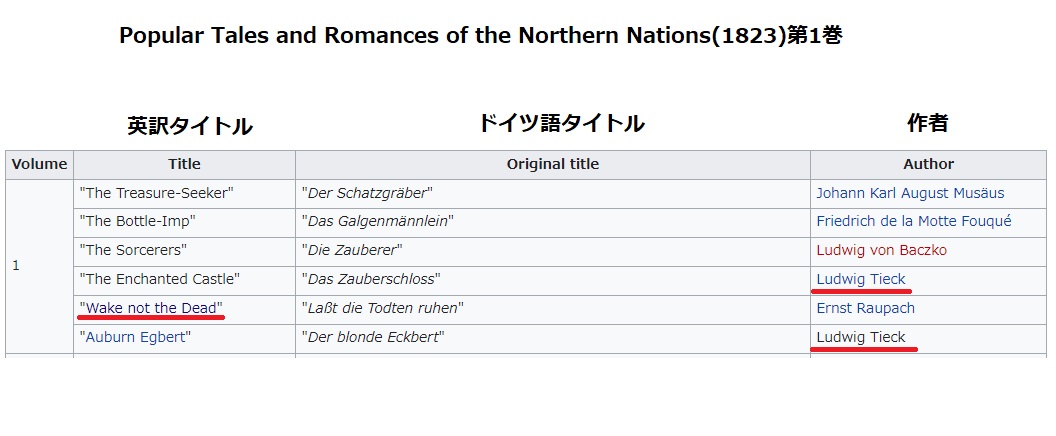Click "Der blonde Eckbert" original title cell

pos(553,338)
